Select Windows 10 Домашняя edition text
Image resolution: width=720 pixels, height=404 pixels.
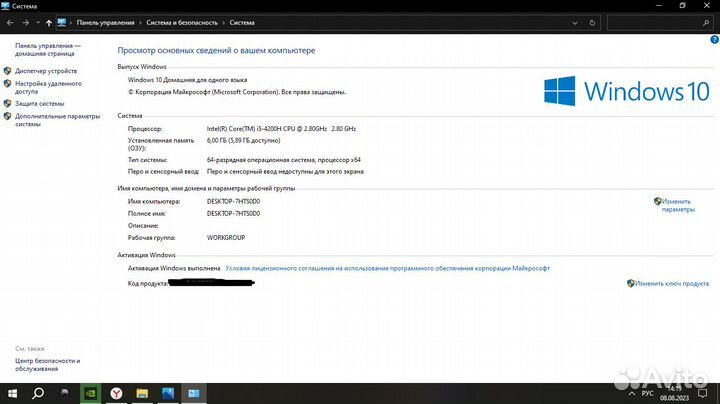(x=187, y=80)
